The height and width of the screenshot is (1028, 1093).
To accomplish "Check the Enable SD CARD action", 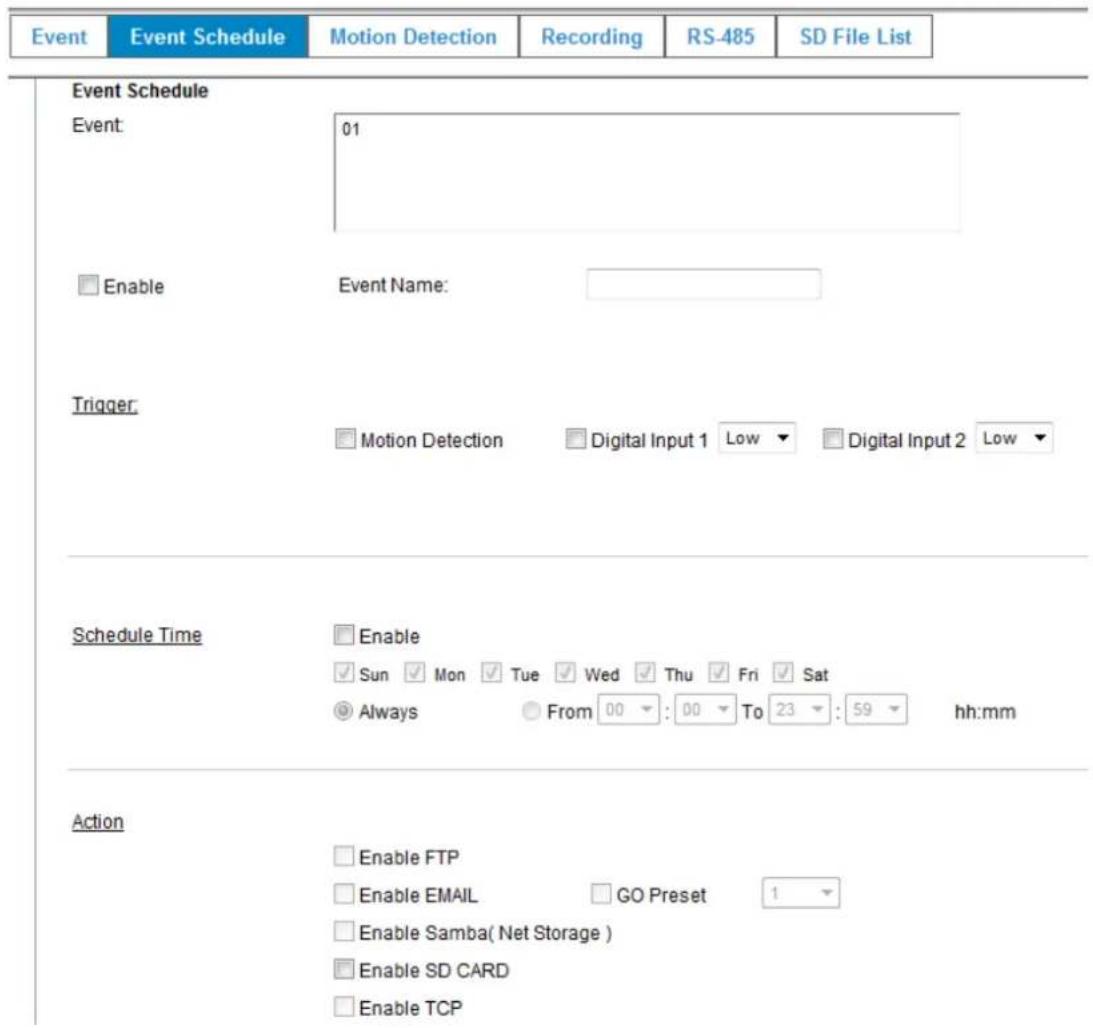I will pyautogui.click(x=344, y=969).
